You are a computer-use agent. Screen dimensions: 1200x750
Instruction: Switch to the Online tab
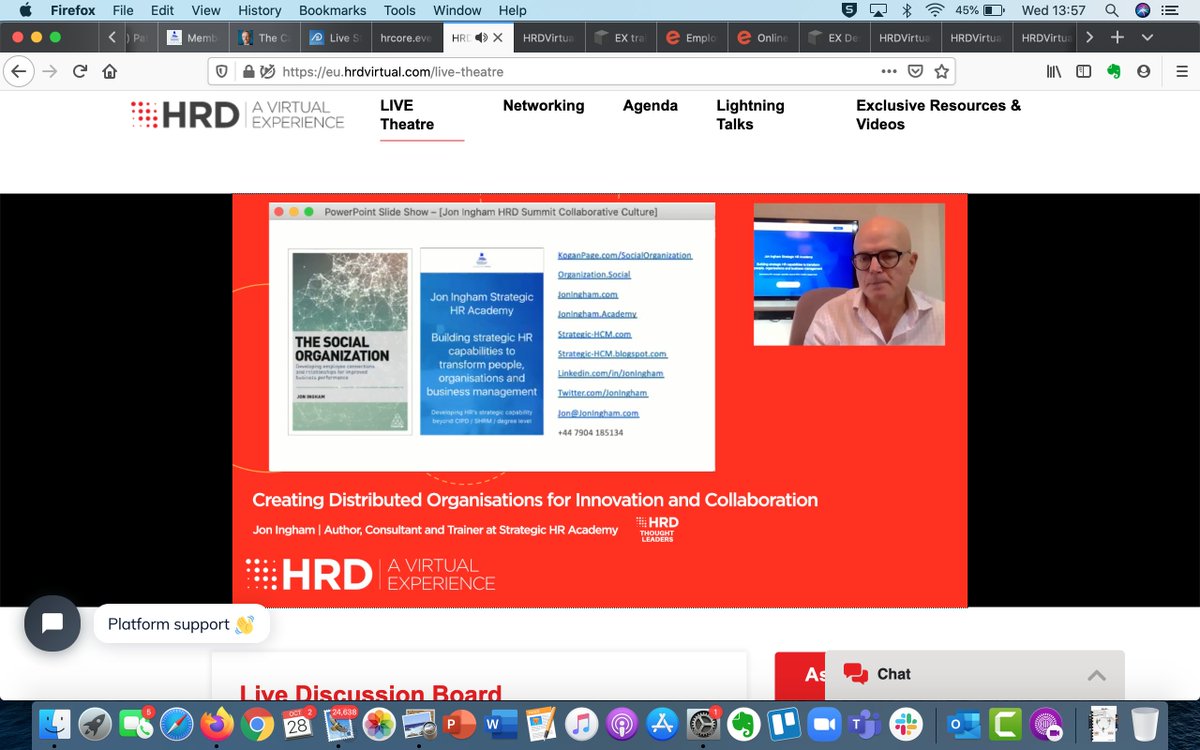(762, 38)
